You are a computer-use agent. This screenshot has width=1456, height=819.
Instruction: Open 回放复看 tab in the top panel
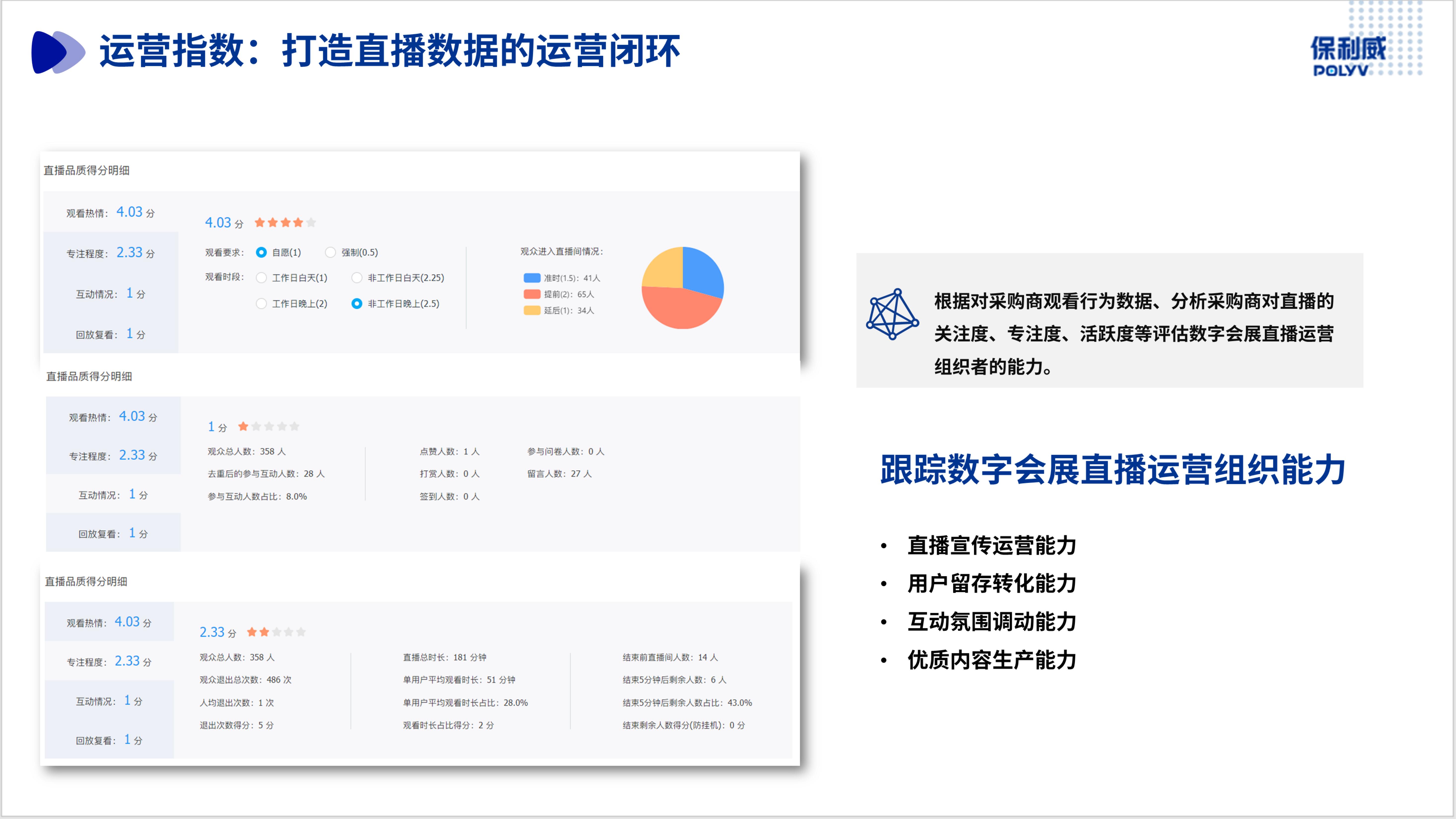111,334
